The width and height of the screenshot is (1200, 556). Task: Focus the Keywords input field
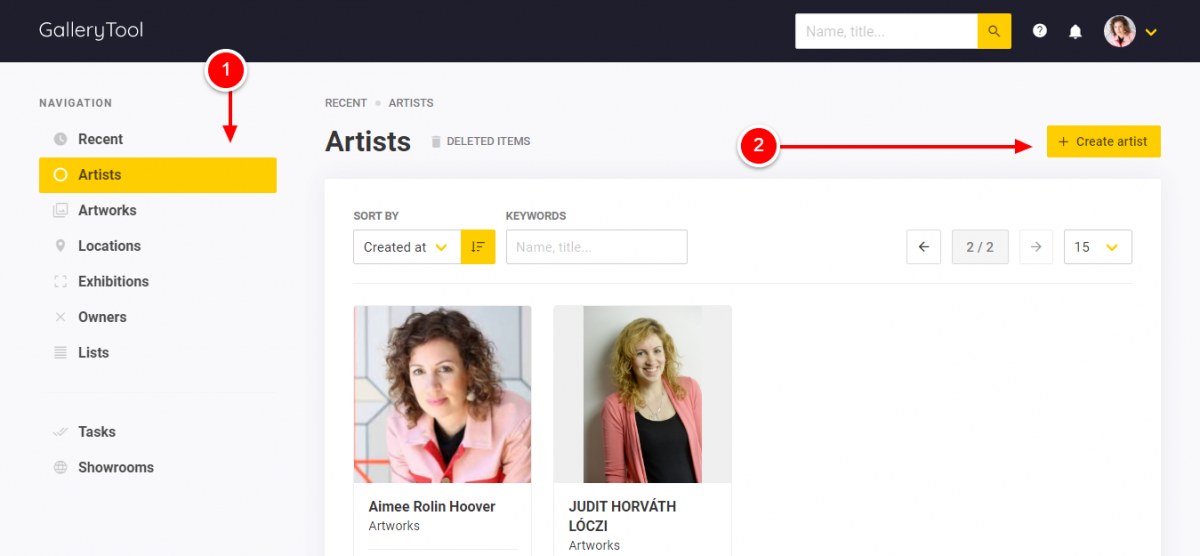pyautogui.click(x=597, y=247)
